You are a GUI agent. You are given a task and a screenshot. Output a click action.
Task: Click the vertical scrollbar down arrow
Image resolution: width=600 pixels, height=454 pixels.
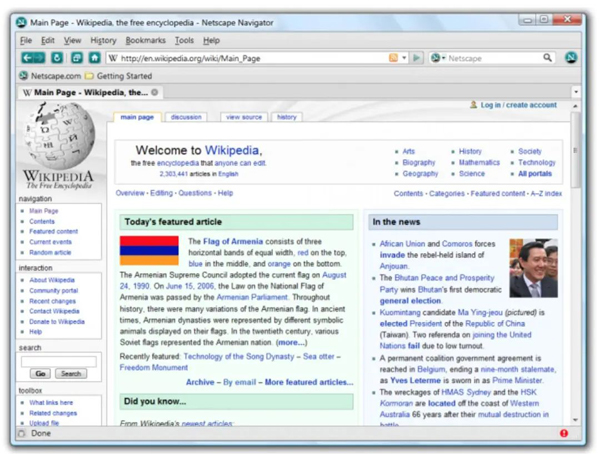tap(576, 420)
